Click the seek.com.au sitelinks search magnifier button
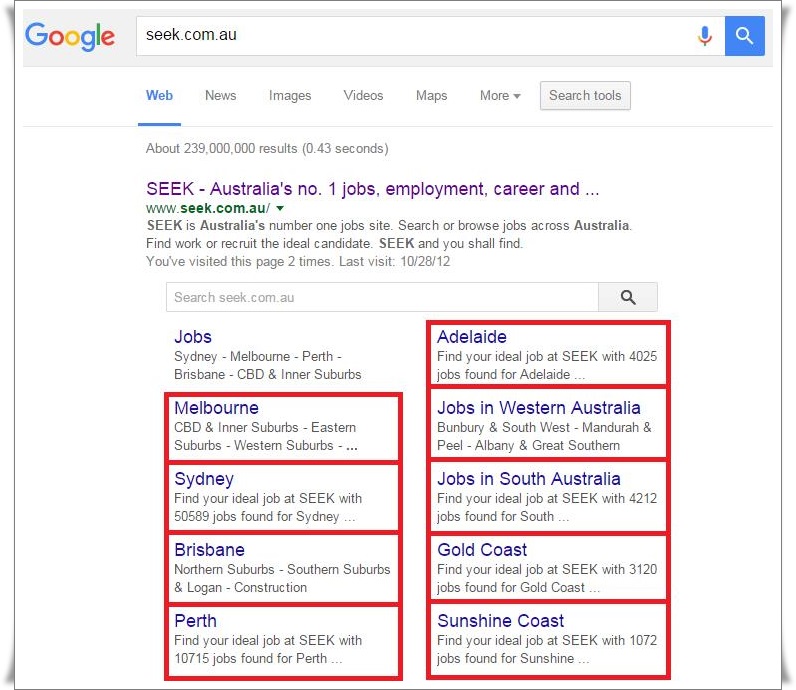Image resolution: width=796 pixels, height=690 pixels. click(x=628, y=297)
